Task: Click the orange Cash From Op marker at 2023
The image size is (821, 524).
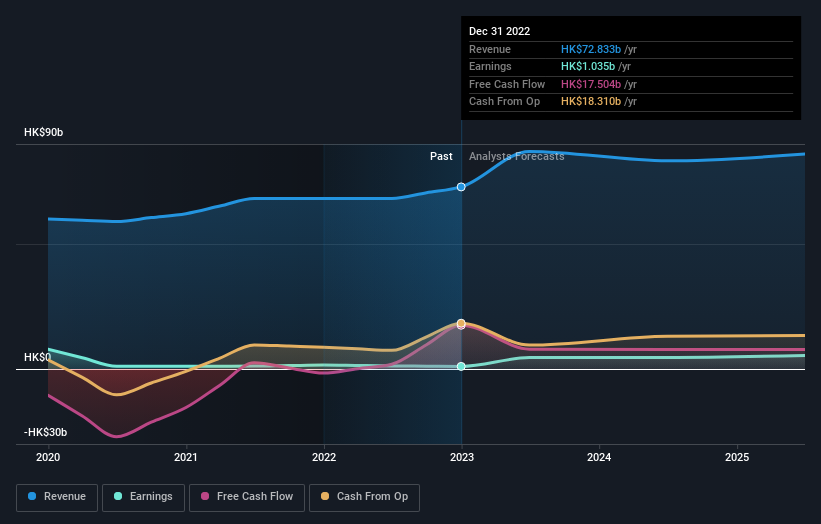Action: (461, 323)
